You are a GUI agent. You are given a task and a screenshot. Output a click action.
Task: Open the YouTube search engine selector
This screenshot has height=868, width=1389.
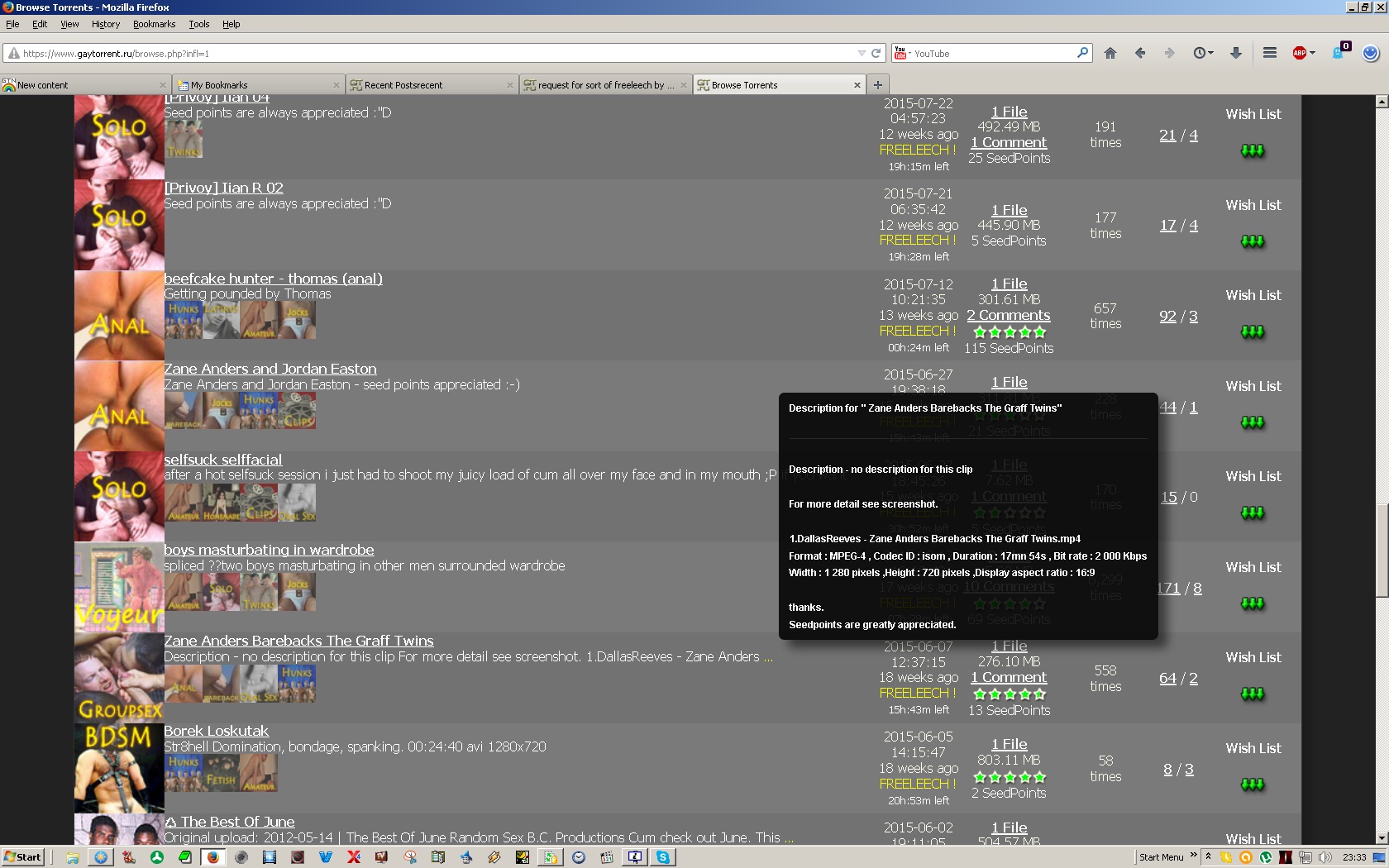pos(901,53)
